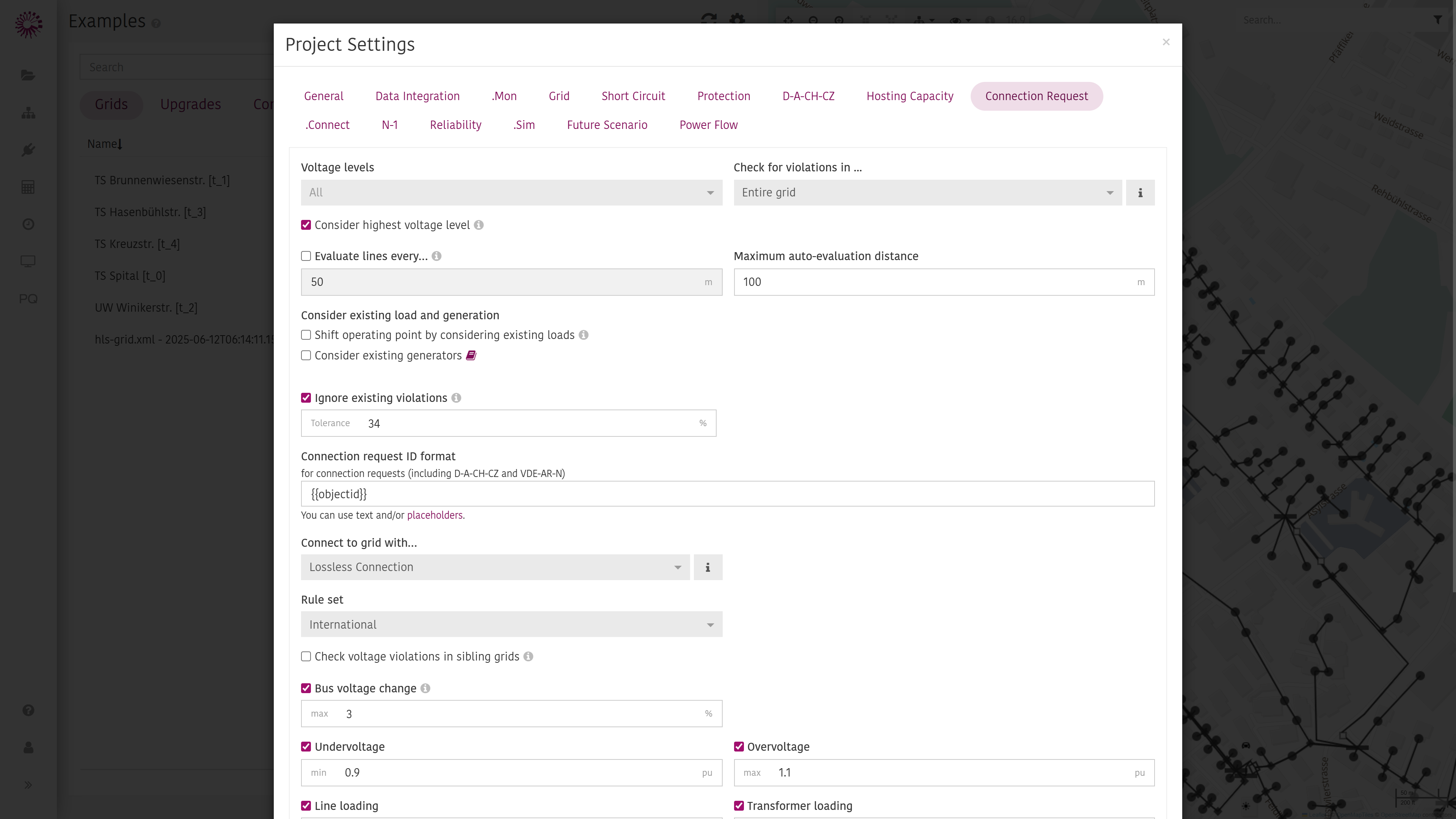Check Consider existing generators
The height and width of the screenshot is (819, 1456).
click(x=306, y=356)
